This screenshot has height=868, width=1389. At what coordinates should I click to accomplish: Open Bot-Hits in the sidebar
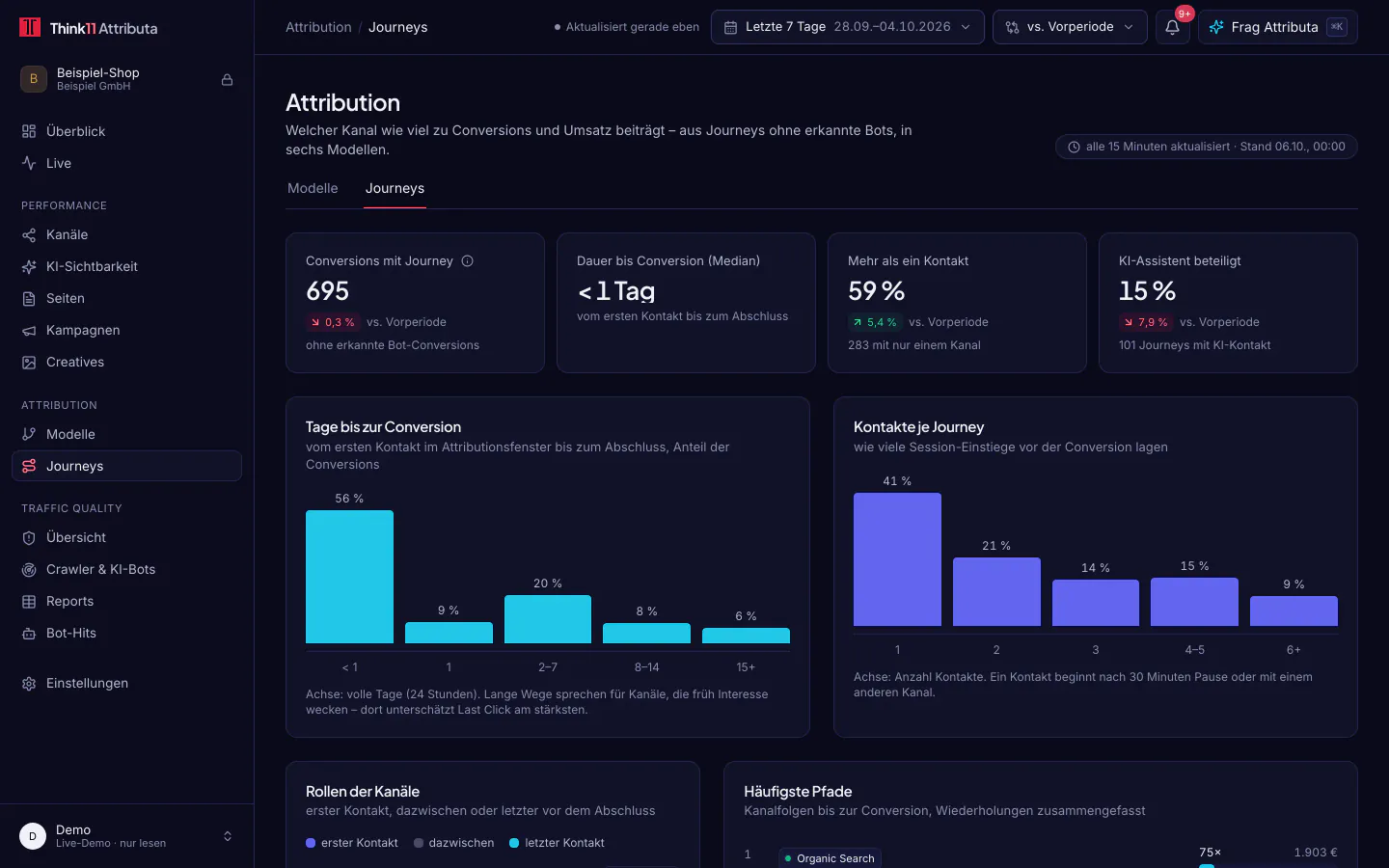click(x=126, y=633)
